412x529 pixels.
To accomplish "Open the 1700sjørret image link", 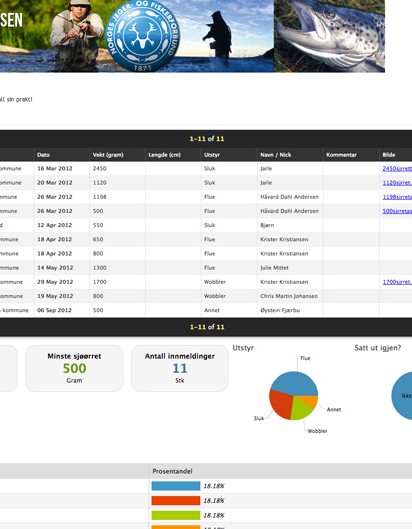I will pyautogui.click(x=397, y=282).
